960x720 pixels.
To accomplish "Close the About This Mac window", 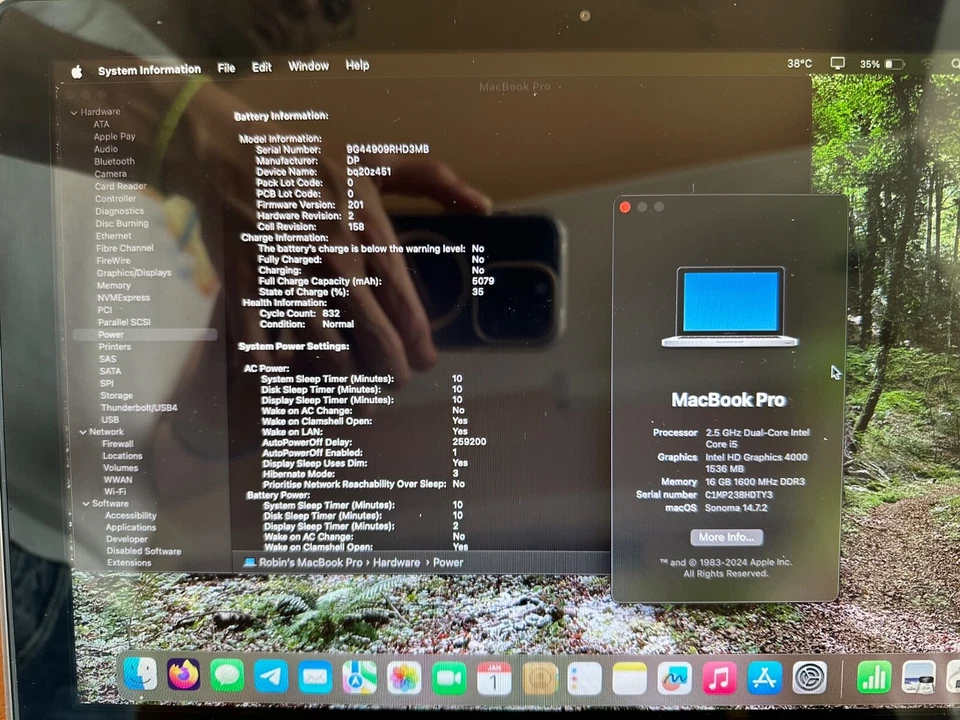I will [624, 207].
